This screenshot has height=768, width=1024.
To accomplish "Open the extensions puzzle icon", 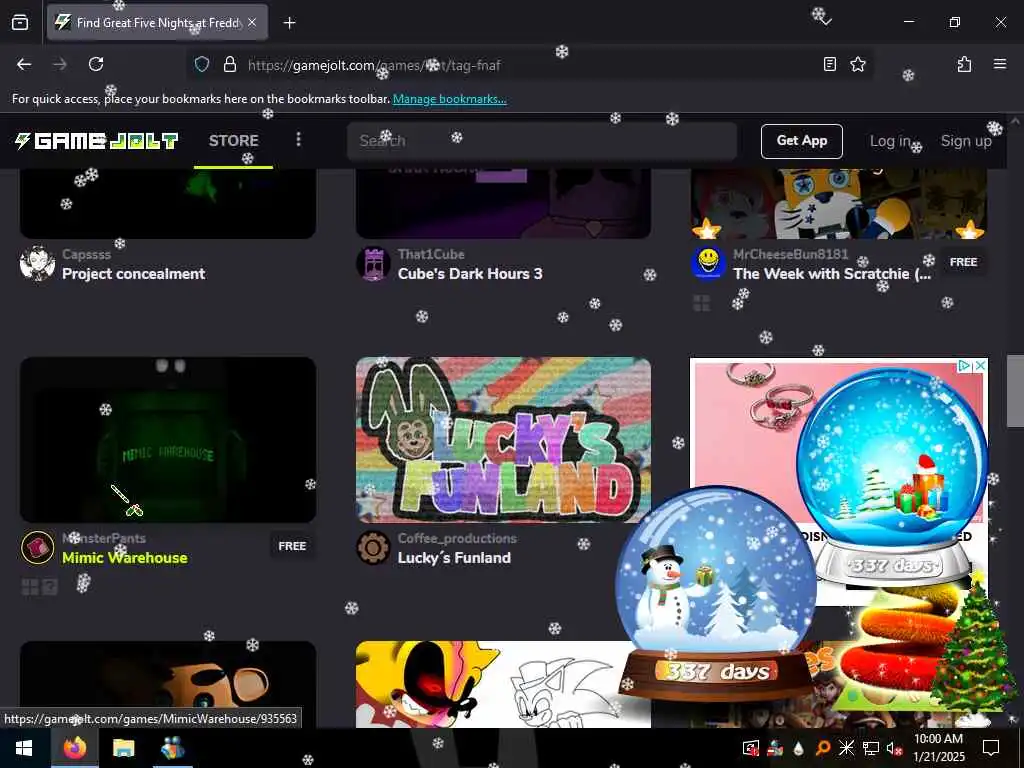I will [964, 64].
